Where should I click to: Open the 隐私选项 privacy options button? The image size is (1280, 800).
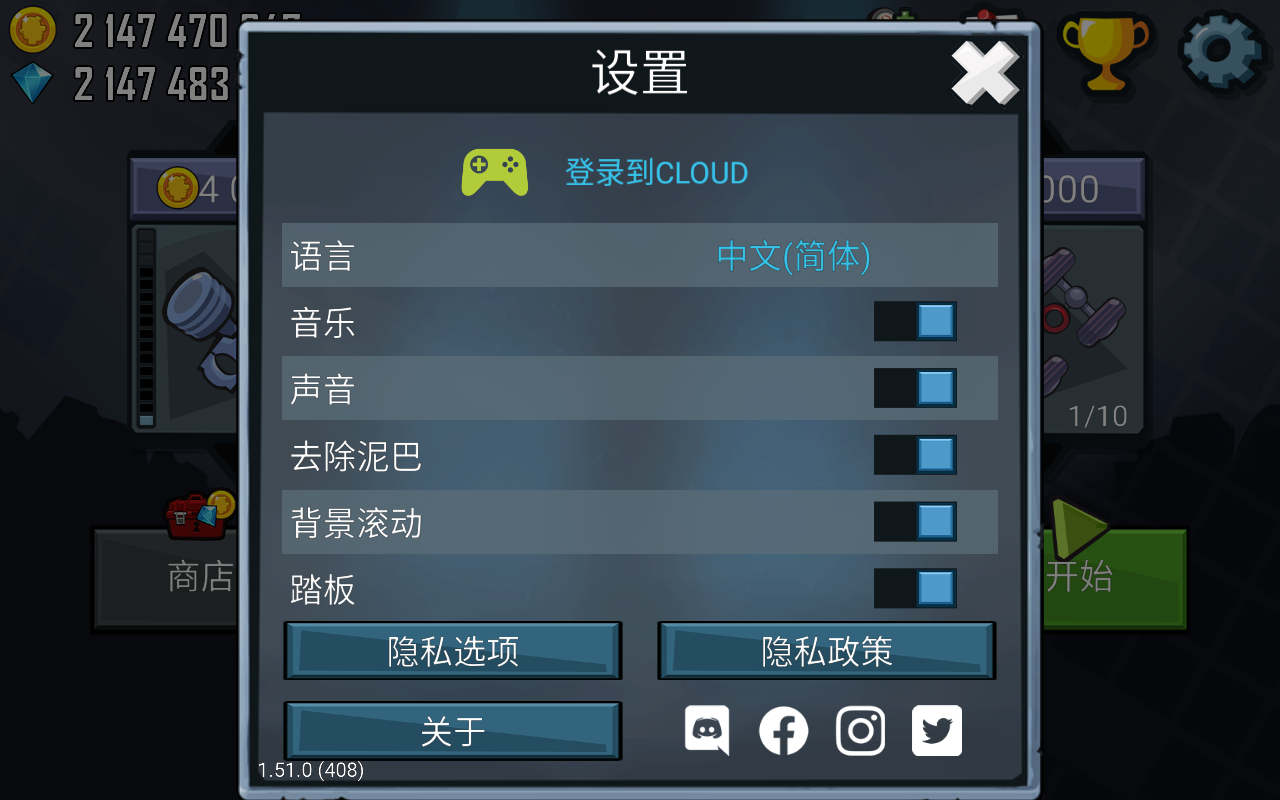pos(453,651)
